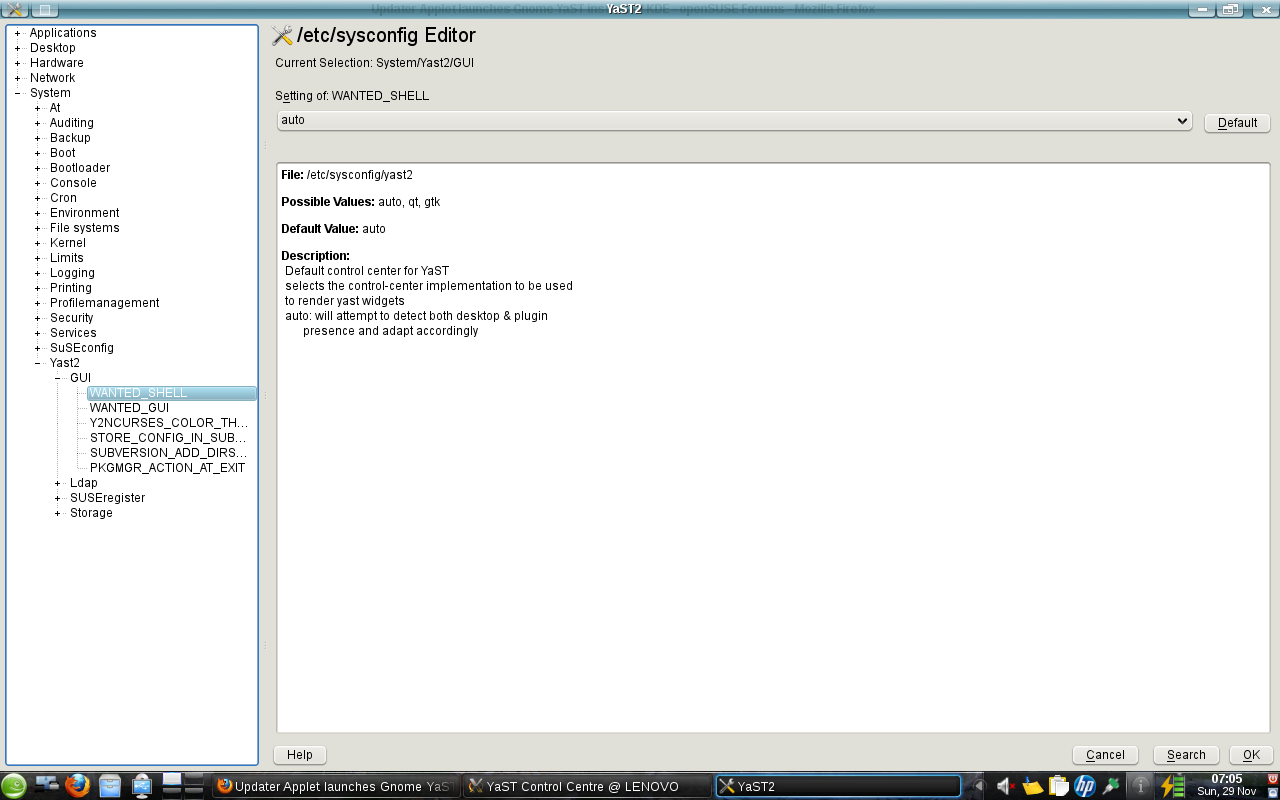Switch to YaST Control Centre taskbar entry
Image resolution: width=1280 pixels, height=800 pixels.
[x=588, y=786]
